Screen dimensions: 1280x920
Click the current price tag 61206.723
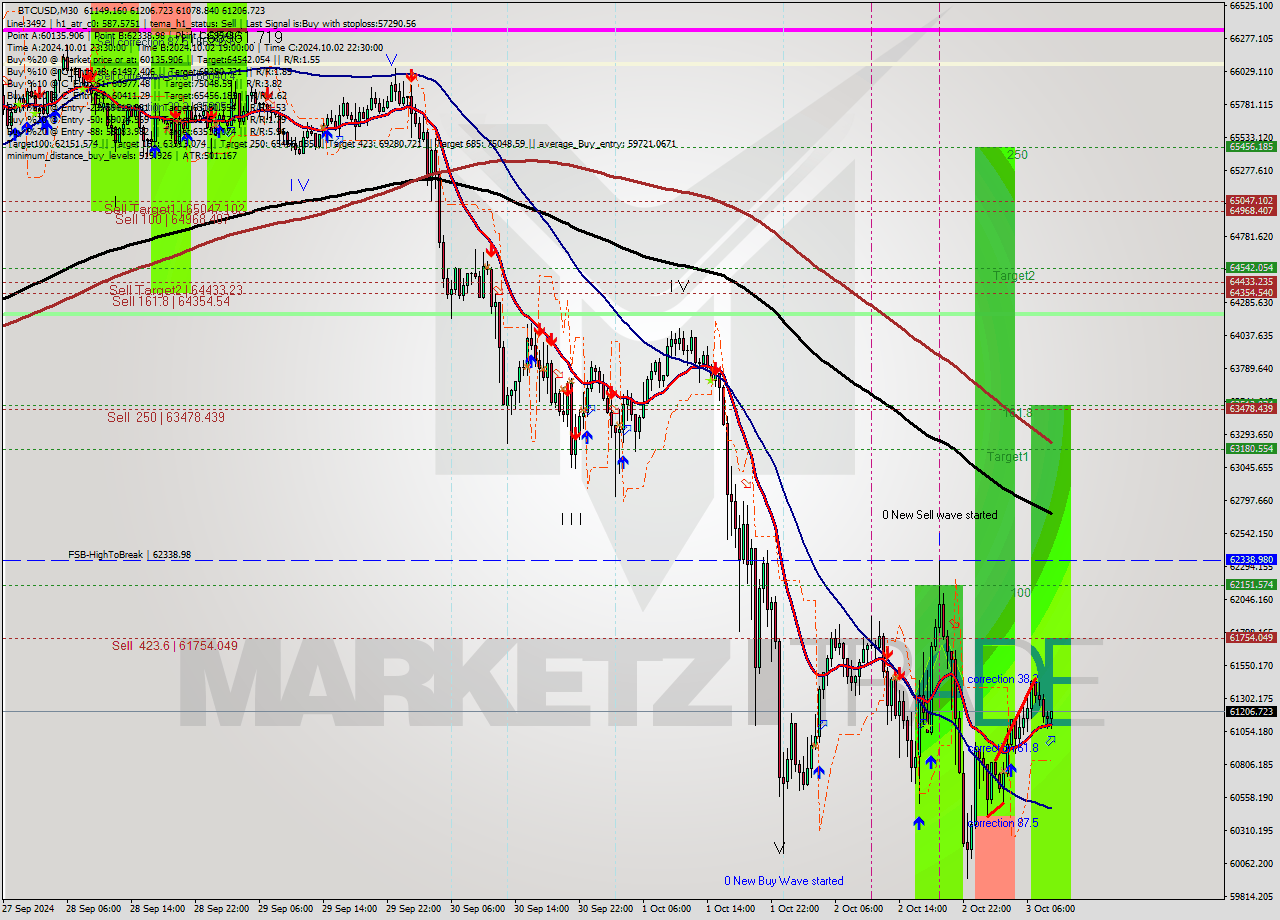point(1250,712)
